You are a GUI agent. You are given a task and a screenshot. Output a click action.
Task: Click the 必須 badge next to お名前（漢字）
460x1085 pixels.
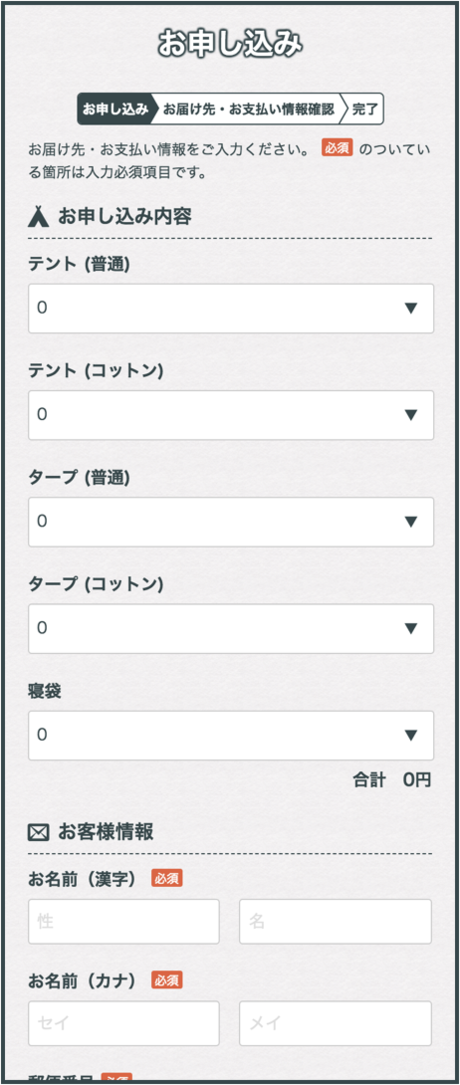point(167,879)
